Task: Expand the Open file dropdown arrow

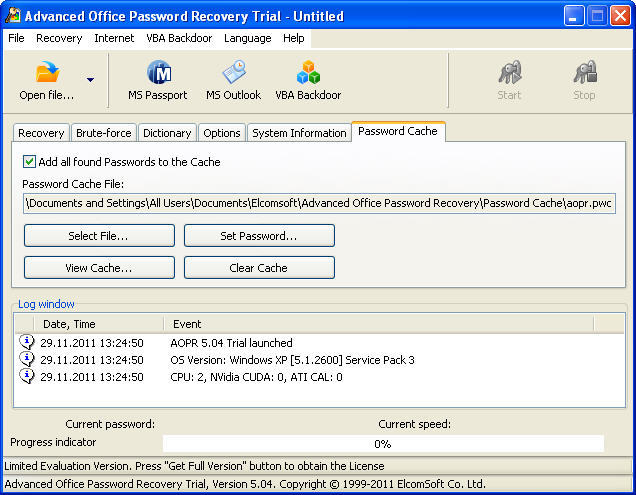Action: [90, 80]
